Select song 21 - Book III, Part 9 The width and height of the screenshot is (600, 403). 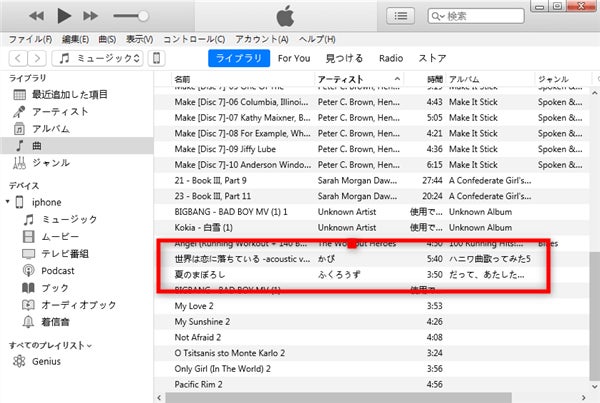coord(371,181)
